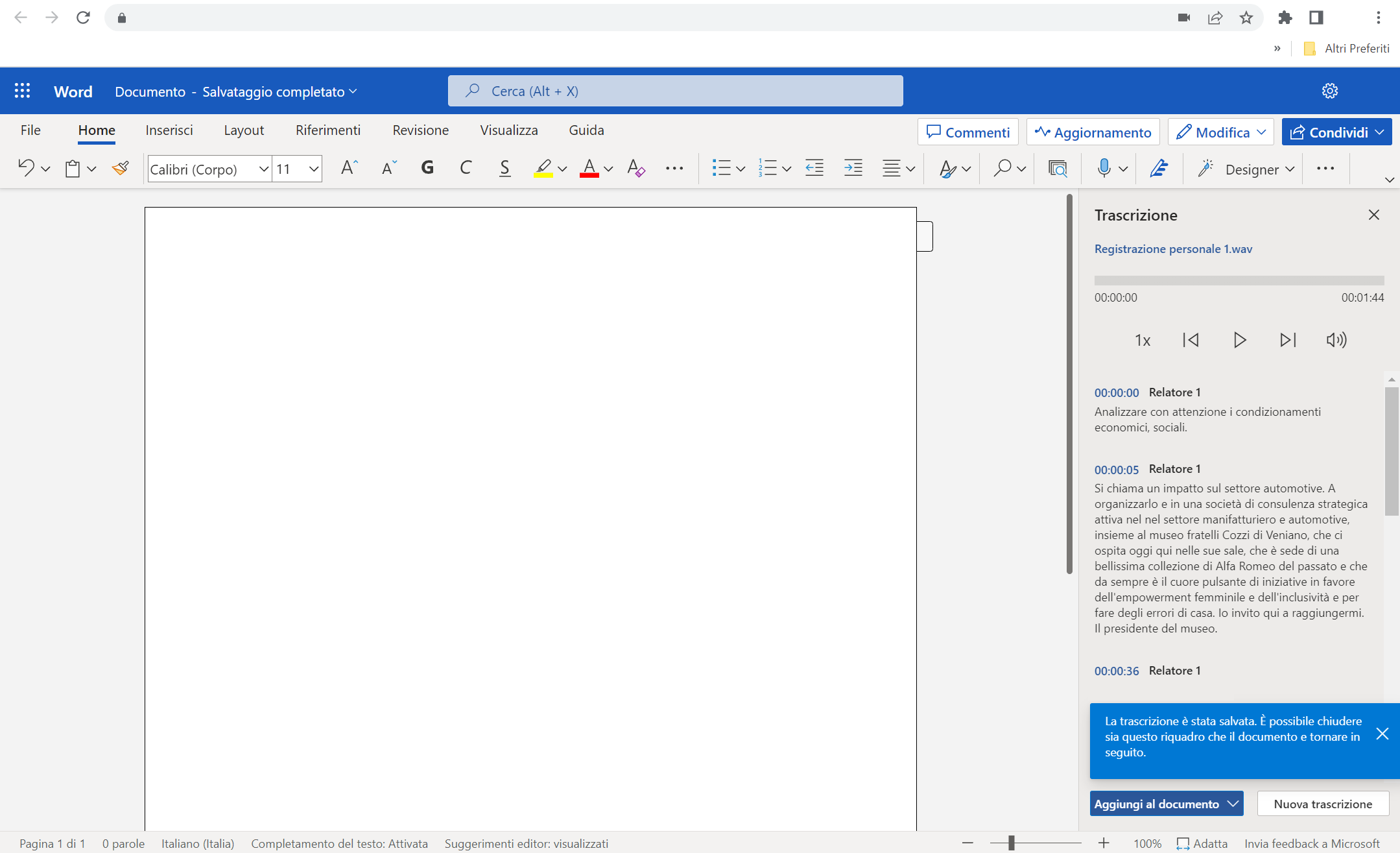Select the Format painter tool
The width and height of the screenshot is (1400, 853).
121,168
